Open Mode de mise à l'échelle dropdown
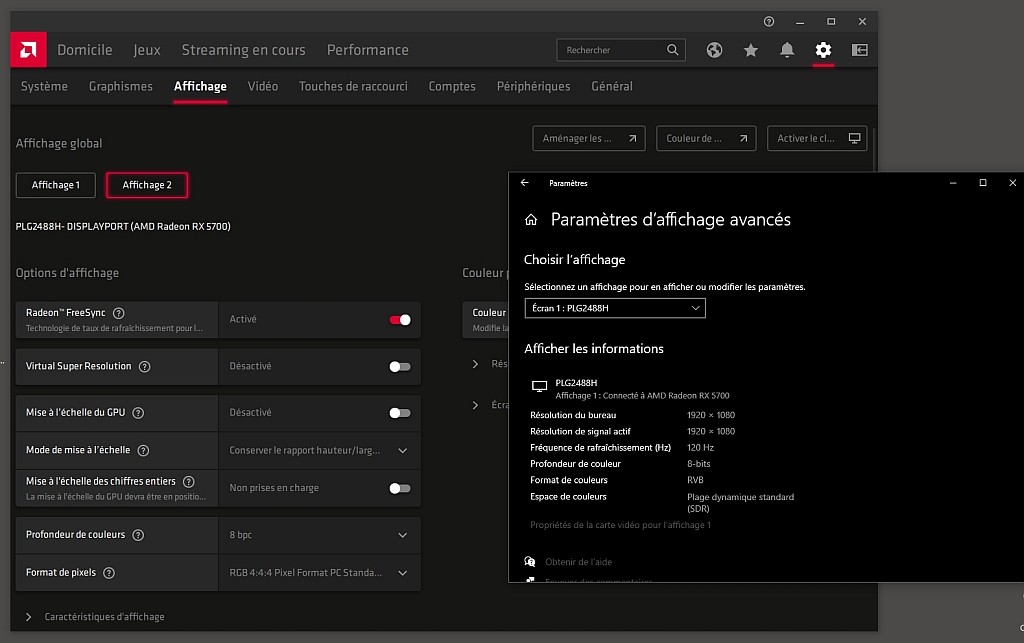This screenshot has width=1024, height=643. click(320, 450)
